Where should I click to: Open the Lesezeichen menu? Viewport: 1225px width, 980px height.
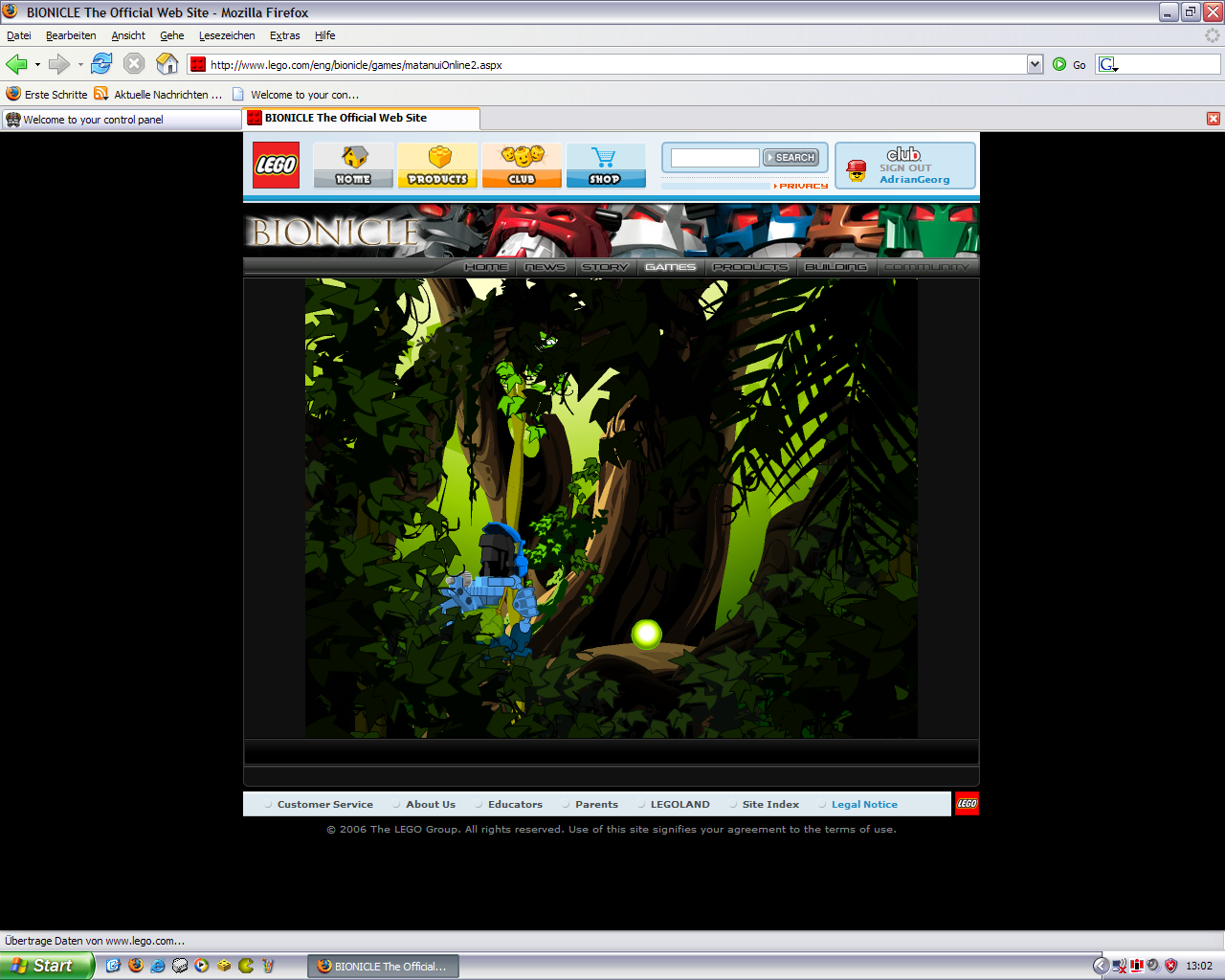pyautogui.click(x=227, y=35)
